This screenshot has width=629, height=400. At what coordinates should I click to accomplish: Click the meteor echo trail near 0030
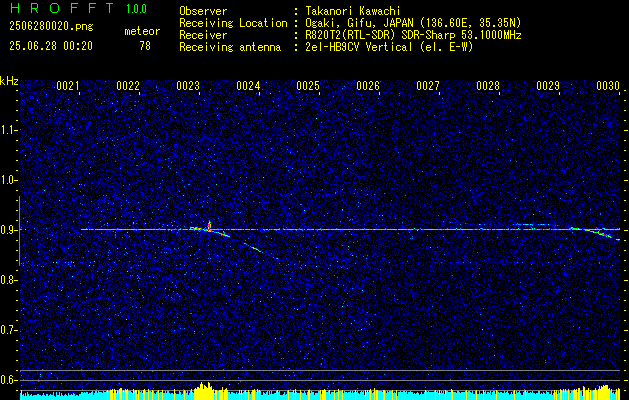coord(597,233)
